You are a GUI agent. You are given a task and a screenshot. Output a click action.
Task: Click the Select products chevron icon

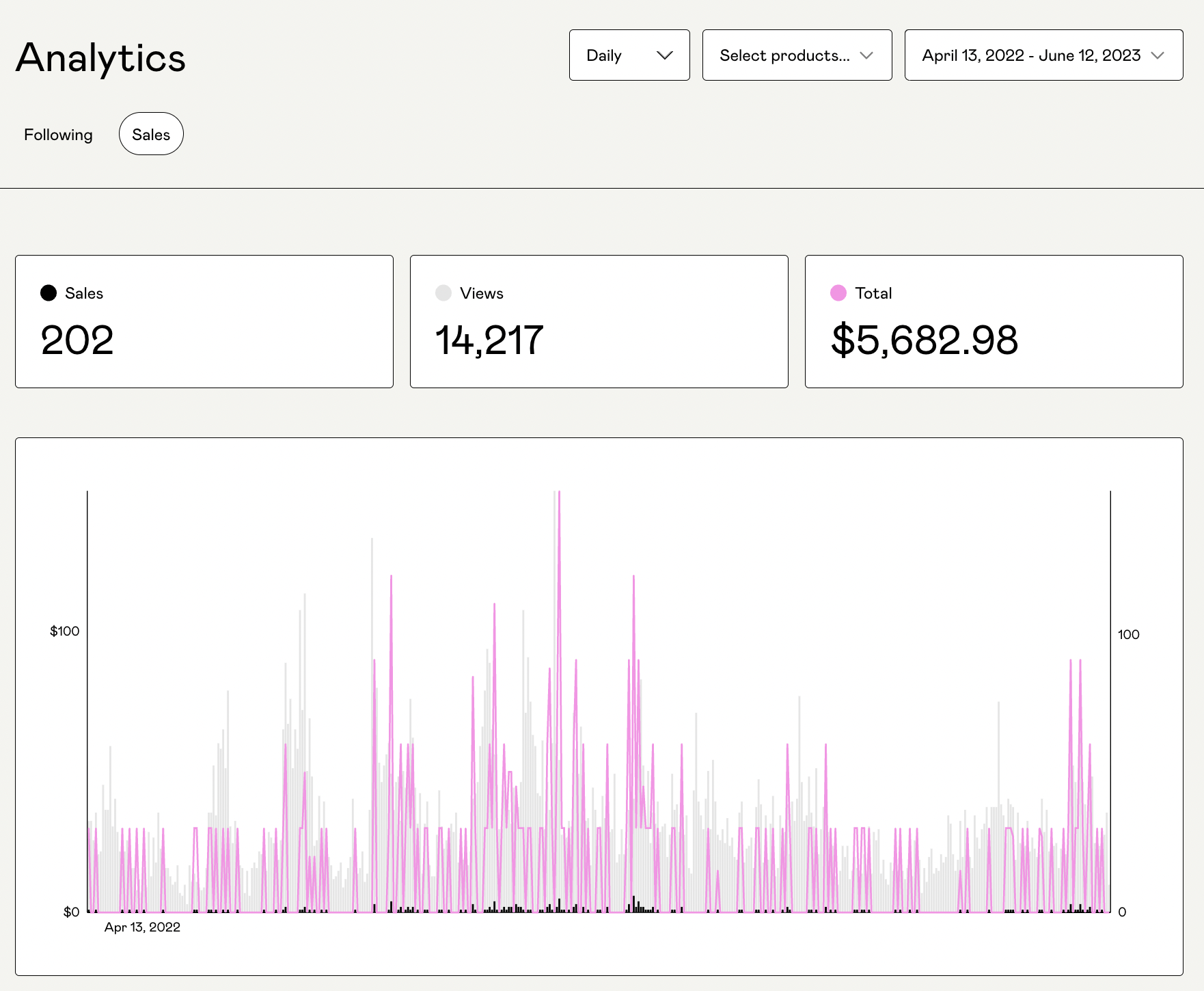[x=865, y=57]
